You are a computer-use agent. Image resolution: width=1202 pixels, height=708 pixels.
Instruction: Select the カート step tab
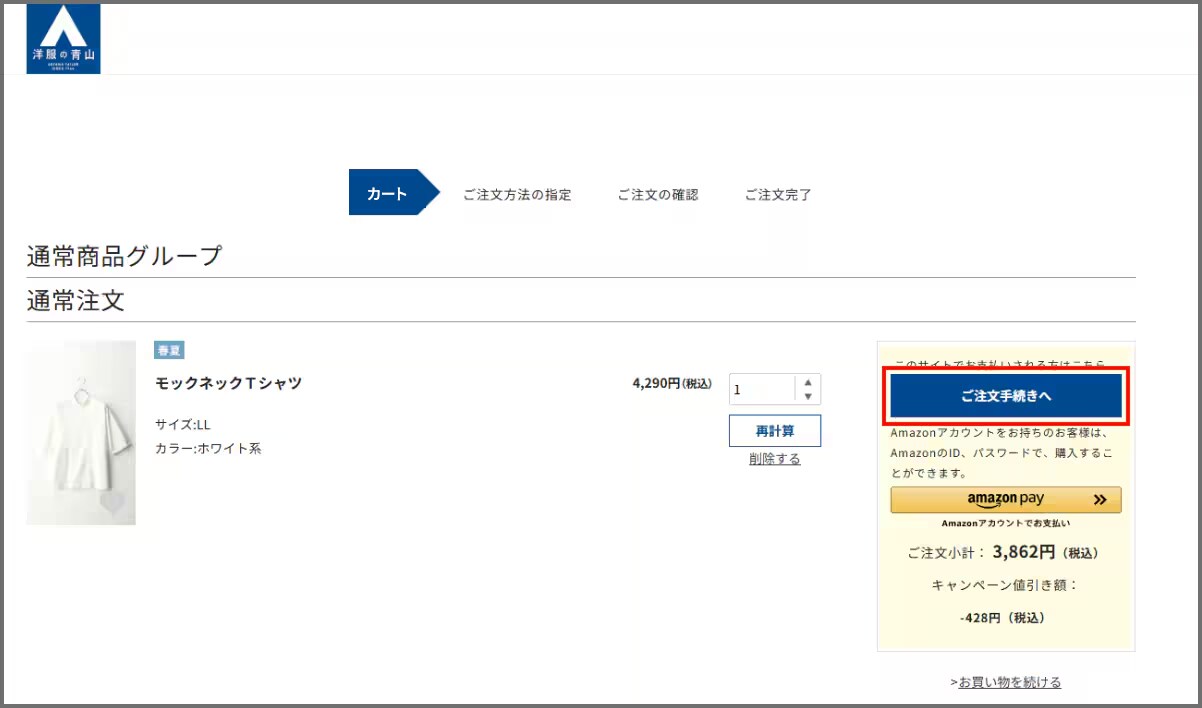click(x=387, y=194)
